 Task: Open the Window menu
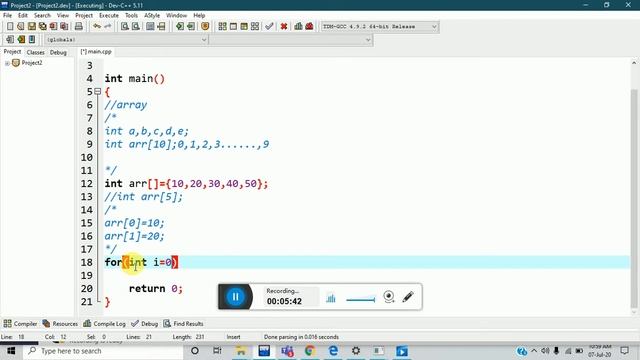[176, 16]
